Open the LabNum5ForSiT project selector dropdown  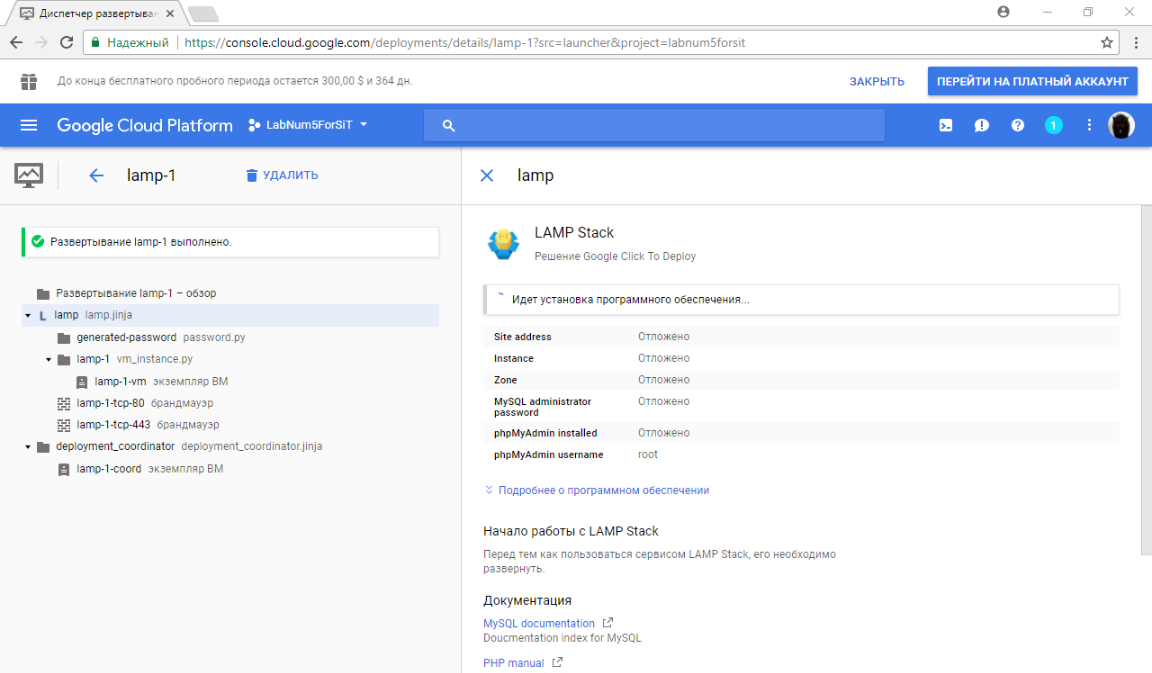(308, 125)
